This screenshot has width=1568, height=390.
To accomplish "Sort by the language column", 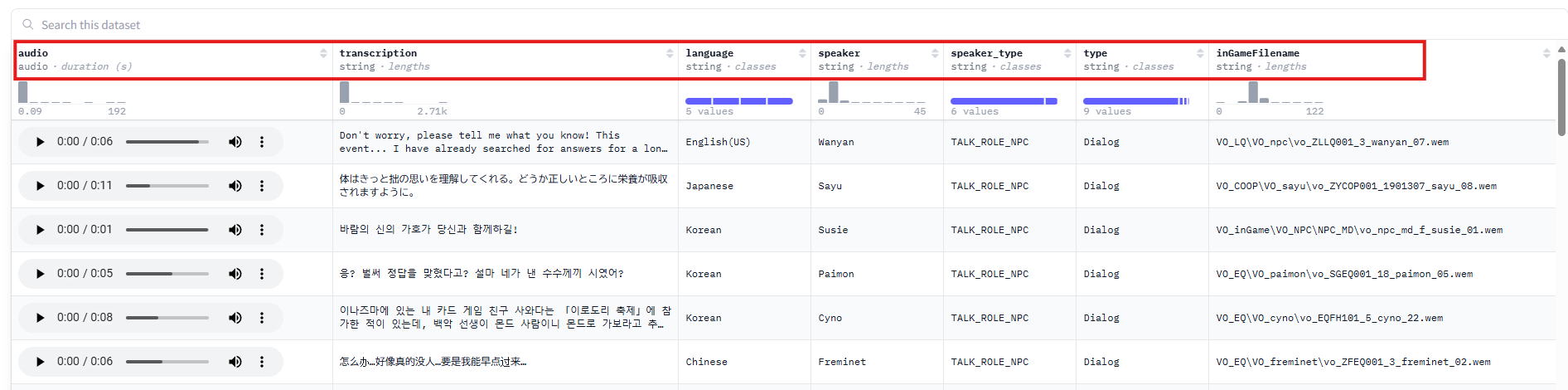I will (802, 53).
